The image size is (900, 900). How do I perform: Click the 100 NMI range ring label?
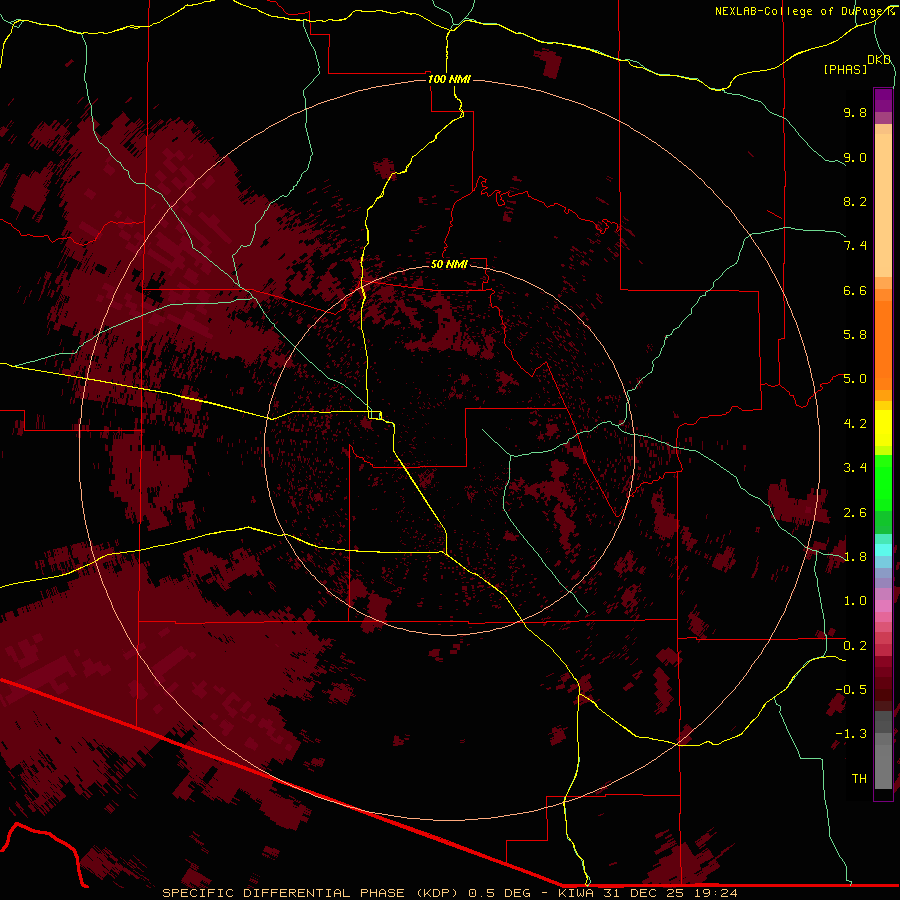[449, 79]
